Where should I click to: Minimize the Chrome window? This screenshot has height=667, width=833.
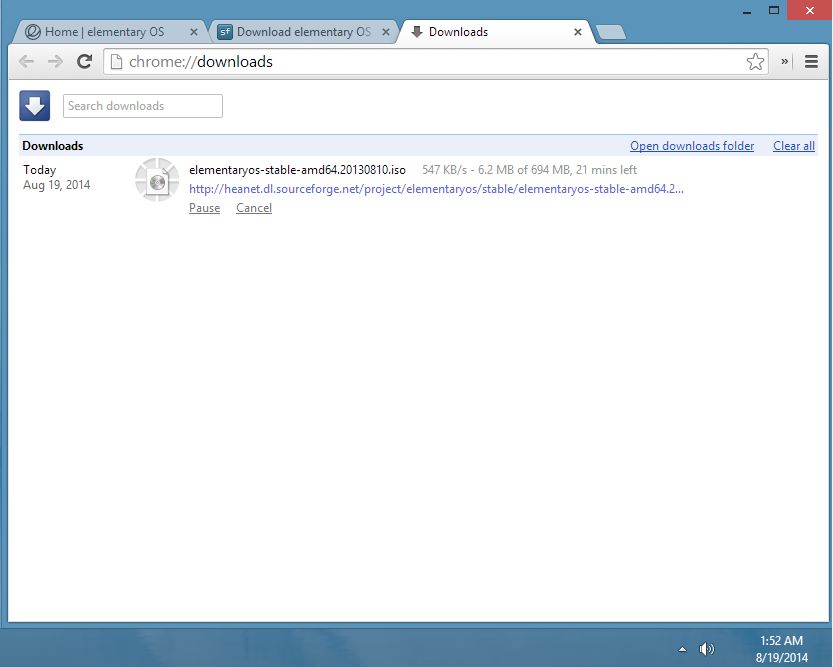tap(747, 11)
